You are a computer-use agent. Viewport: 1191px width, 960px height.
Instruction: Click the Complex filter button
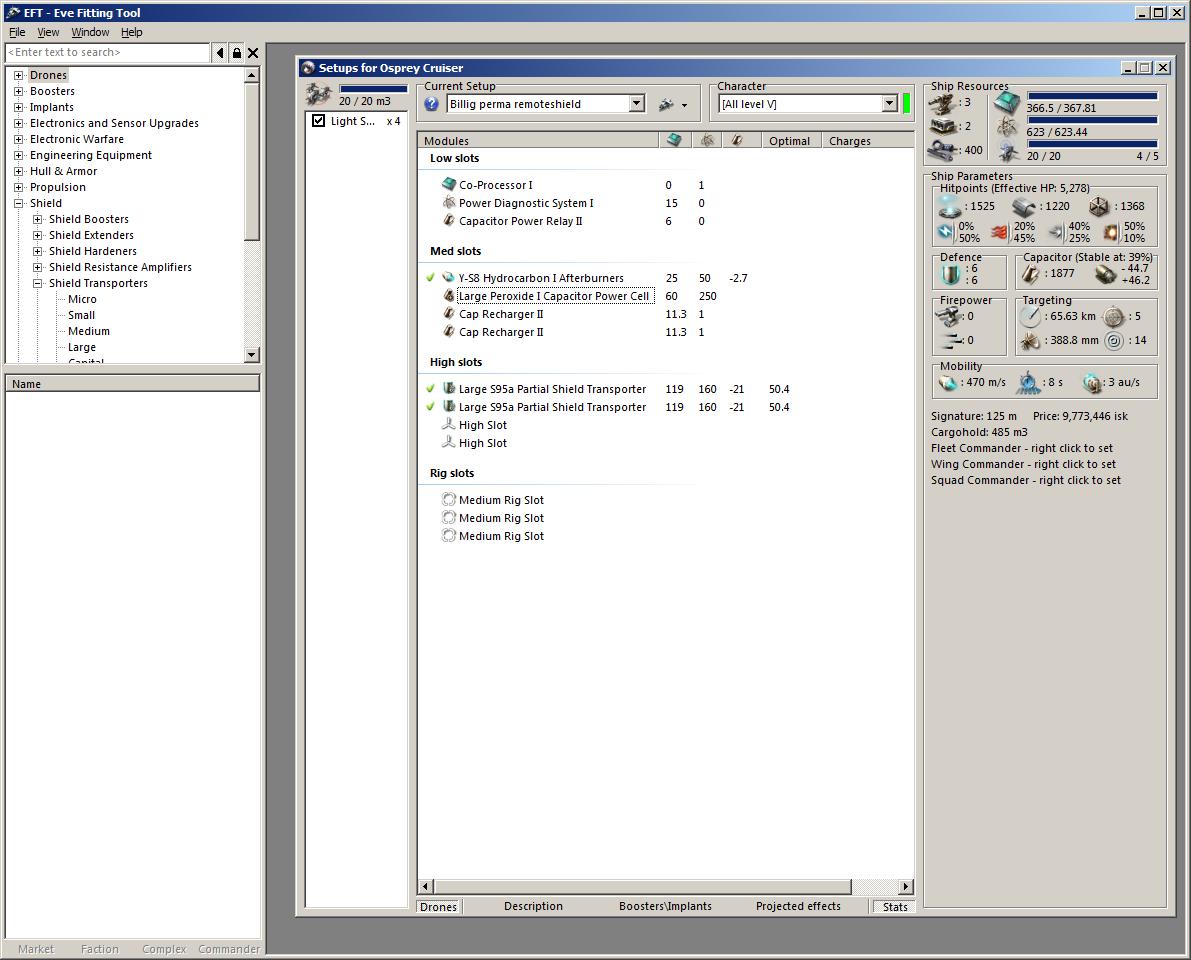click(164, 949)
